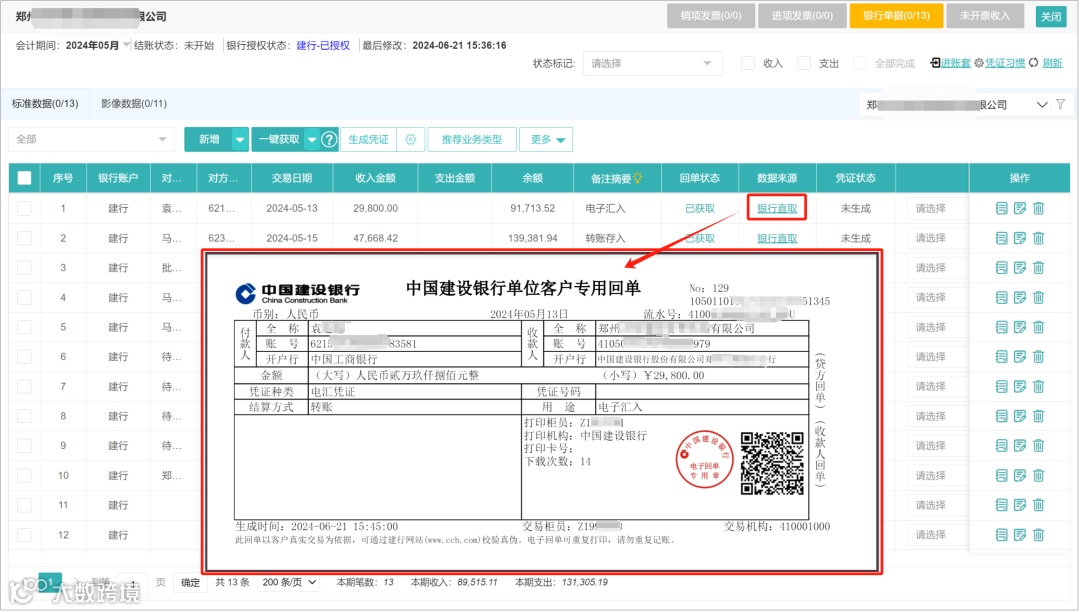Image resolution: width=1080 pixels, height=612 pixels.
Task: Expand the 新增 button arrow
Action: (240, 140)
